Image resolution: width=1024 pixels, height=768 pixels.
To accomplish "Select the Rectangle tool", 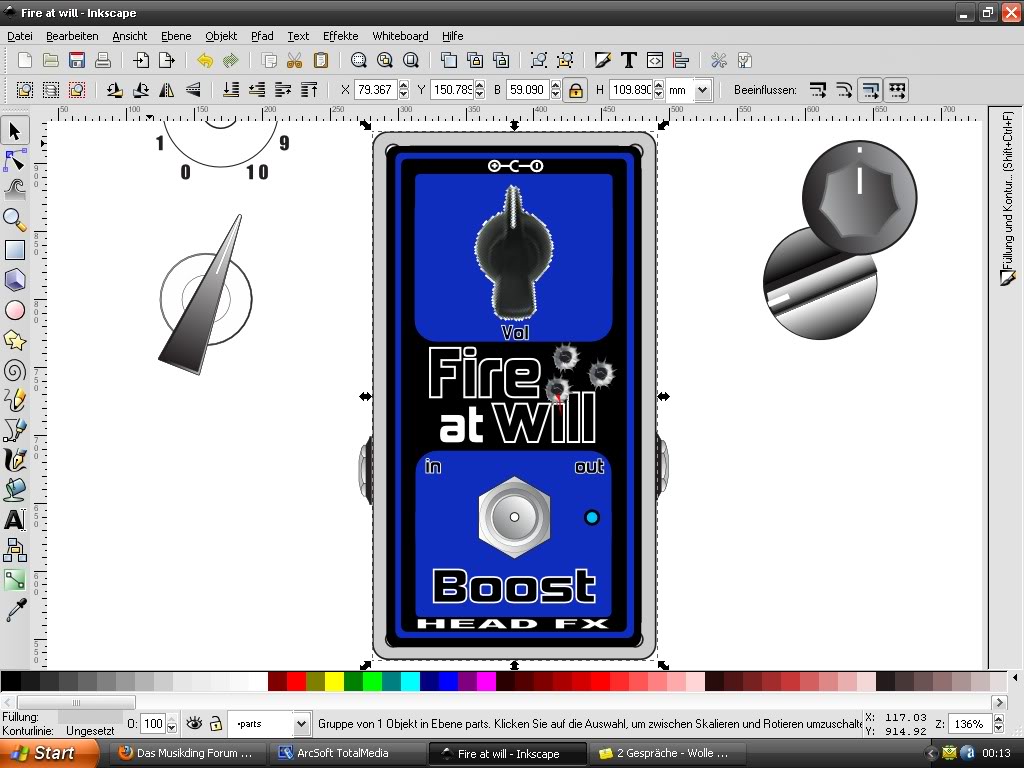I will [x=14, y=250].
